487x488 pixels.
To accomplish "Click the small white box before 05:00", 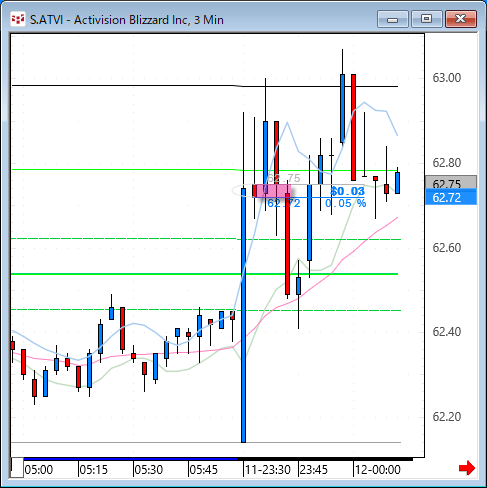I will click(x=17, y=468).
